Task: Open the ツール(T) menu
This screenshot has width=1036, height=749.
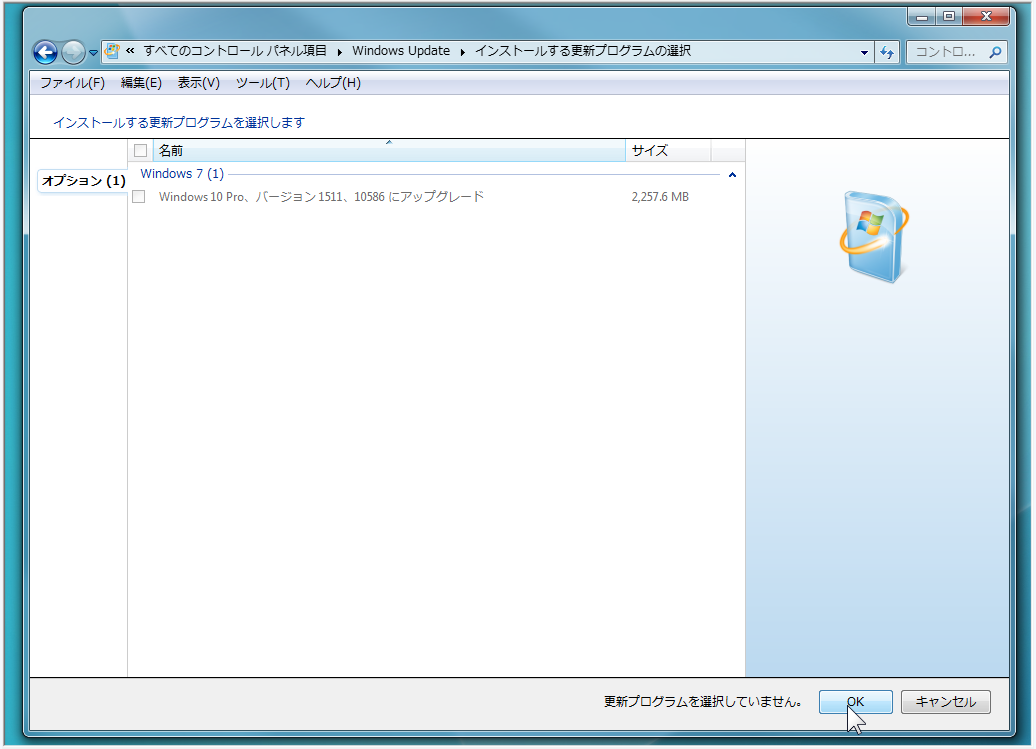Action: tap(262, 83)
